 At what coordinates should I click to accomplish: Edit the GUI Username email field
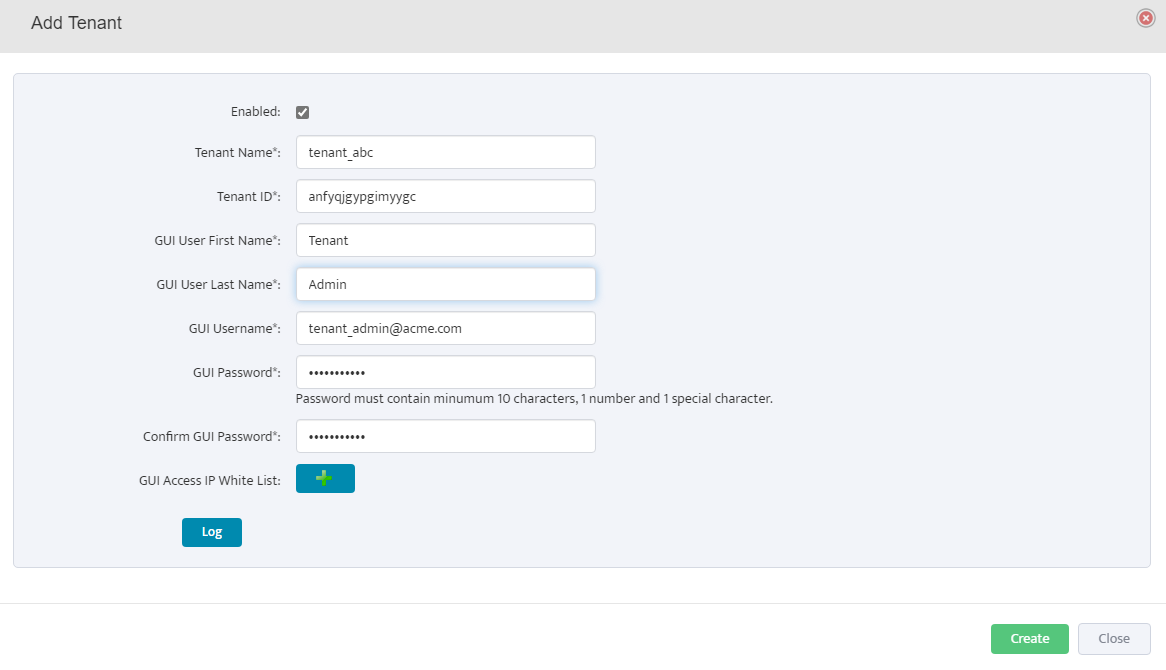[x=445, y=328]
